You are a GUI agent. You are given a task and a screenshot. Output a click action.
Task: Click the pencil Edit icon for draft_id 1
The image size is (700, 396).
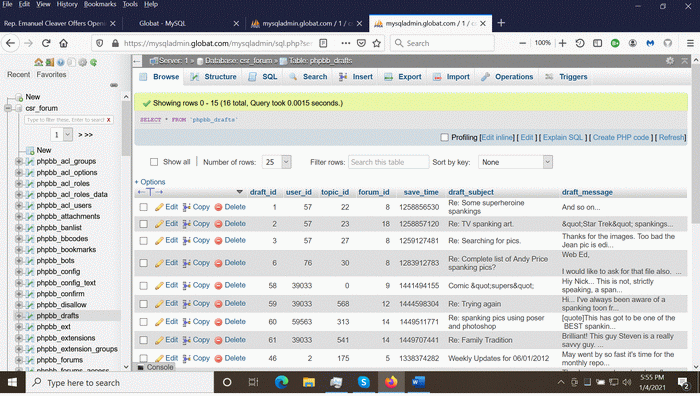[x=159, y=207]
